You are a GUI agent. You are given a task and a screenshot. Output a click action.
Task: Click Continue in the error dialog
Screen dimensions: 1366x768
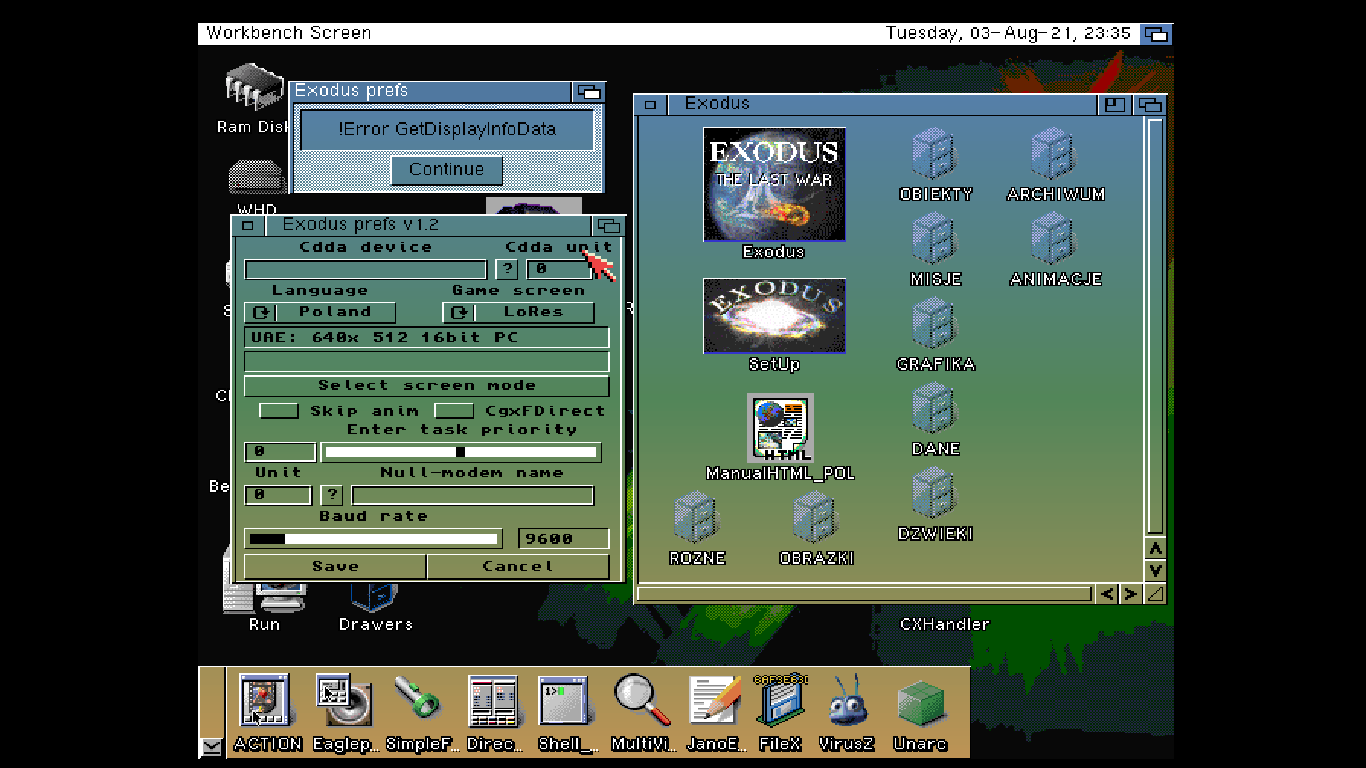(447, 169)
